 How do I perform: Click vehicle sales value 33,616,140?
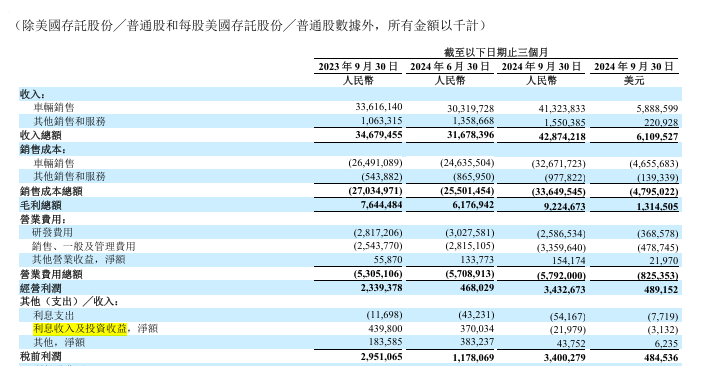[x=379, y=107]
